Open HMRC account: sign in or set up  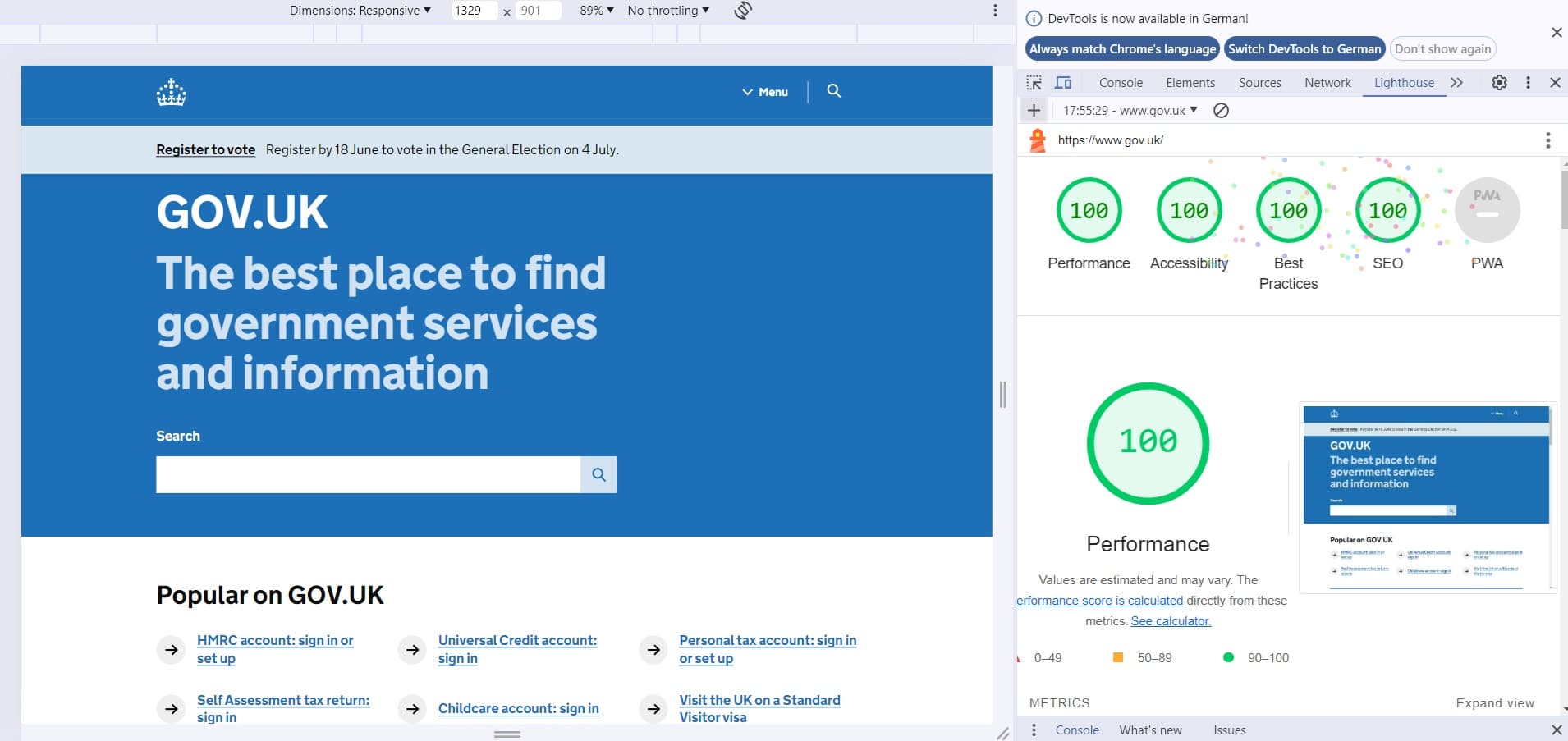point(275,649)
